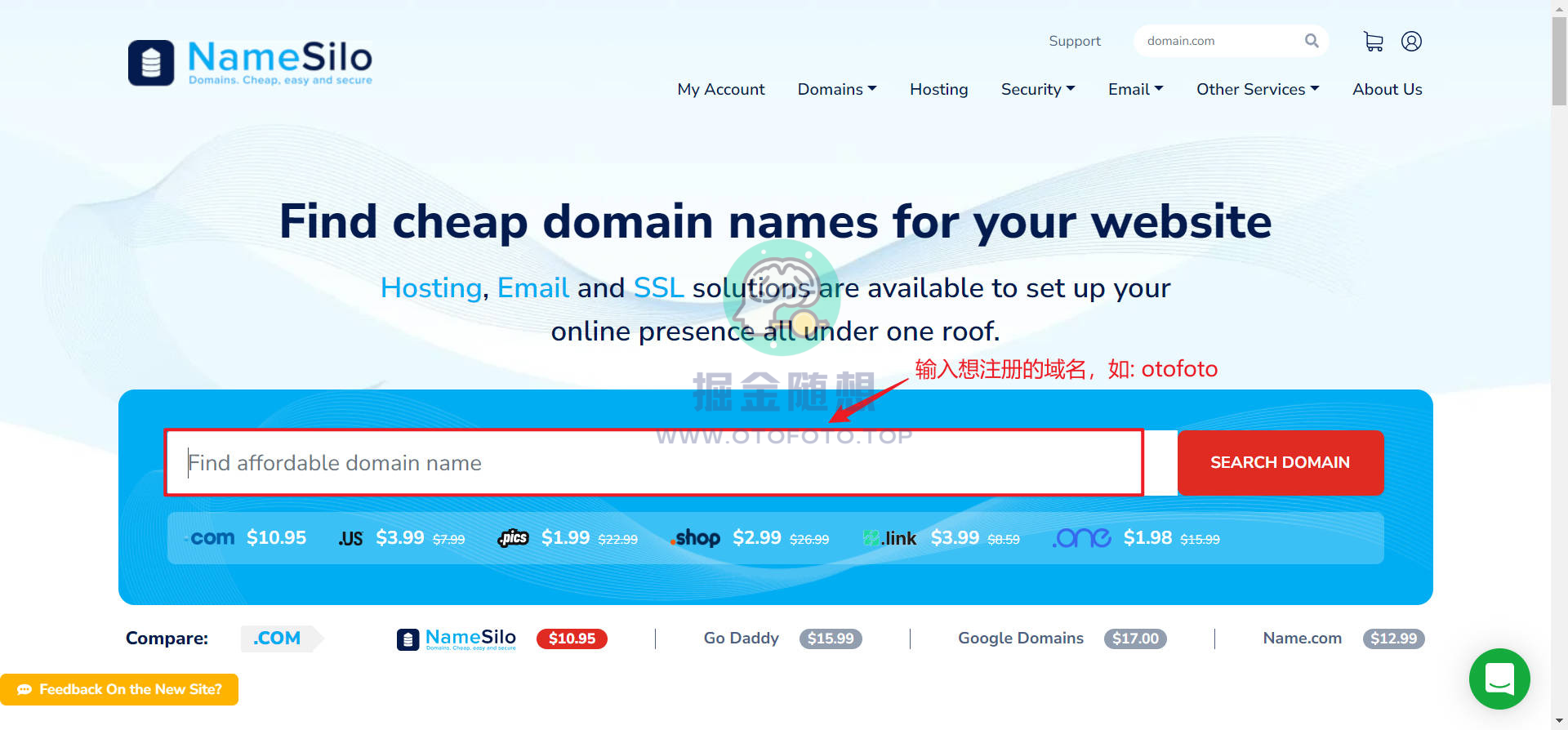Image resolution: width=1568 pixels, height=730 pixels.
Task: Expand the Email dropdown menu
Action: pyautogui.click(x=1135, y=89)
